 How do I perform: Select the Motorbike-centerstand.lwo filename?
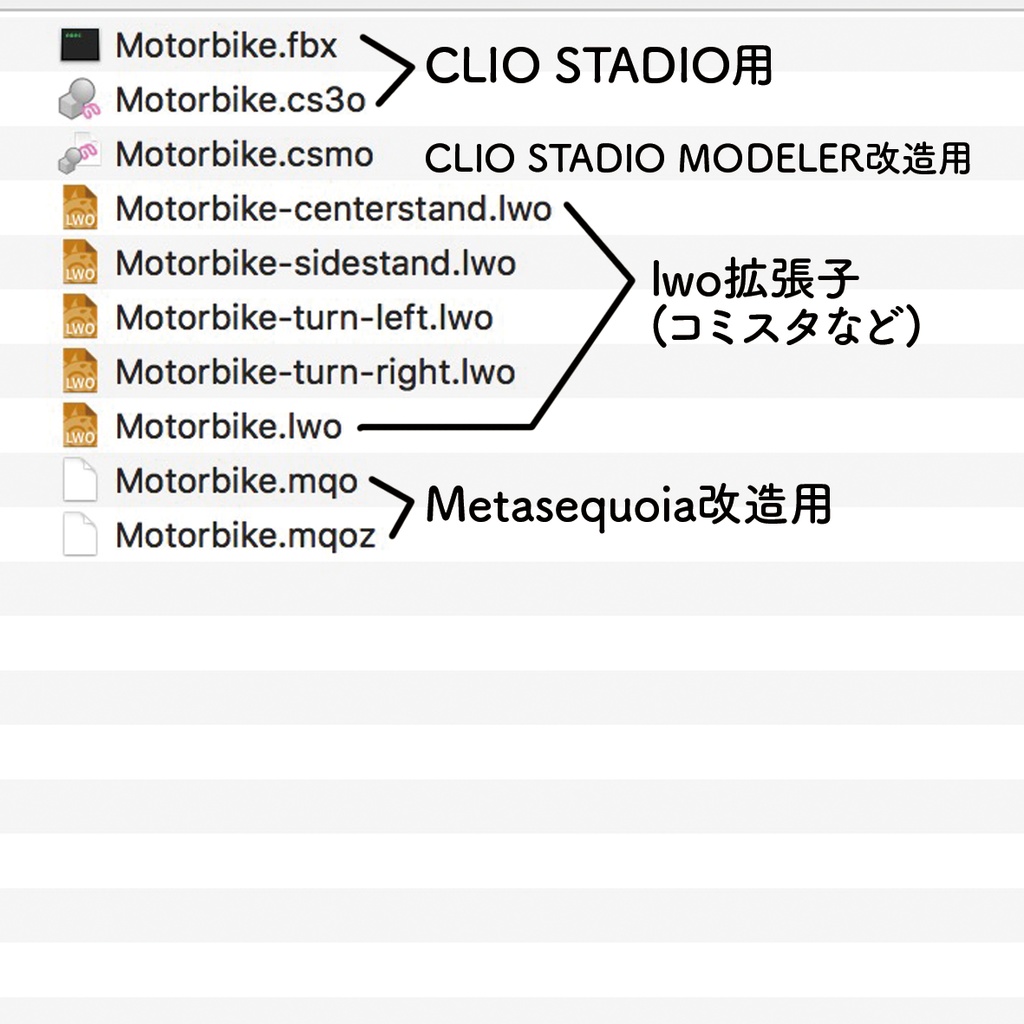333,209
